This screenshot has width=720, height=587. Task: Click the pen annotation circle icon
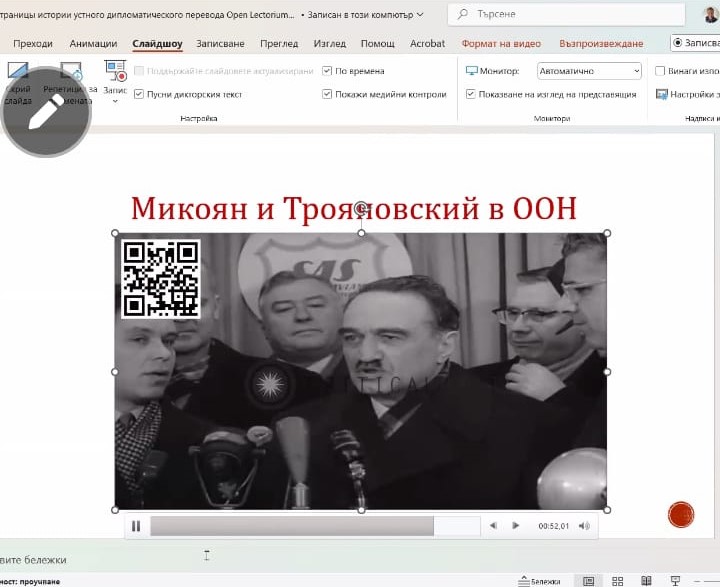click(x=46, y=113)
